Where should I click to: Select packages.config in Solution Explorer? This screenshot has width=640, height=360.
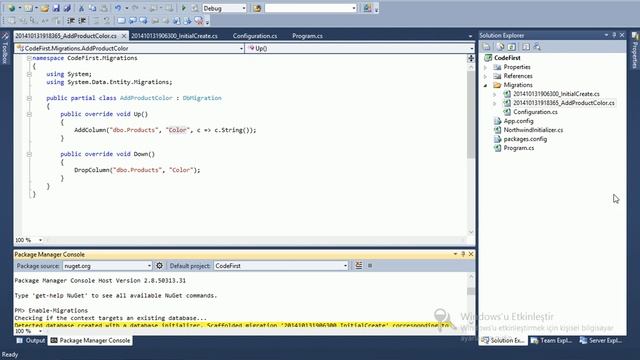(525, 139)
